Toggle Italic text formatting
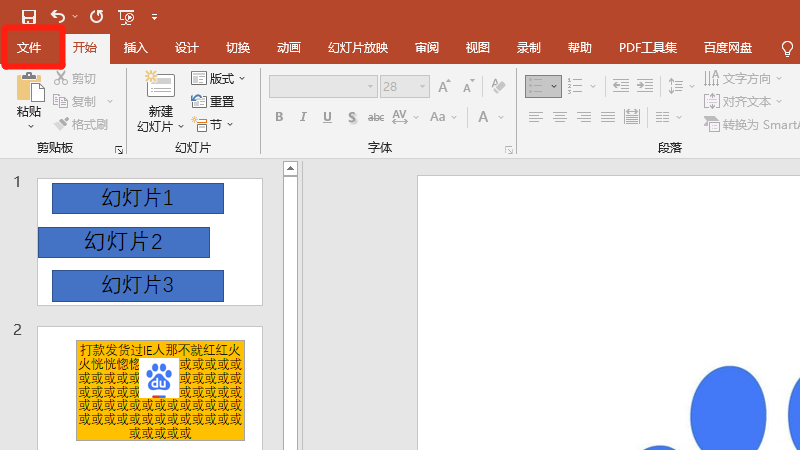The height and width of the screenshot is (450, 800). tap(304, 117)
